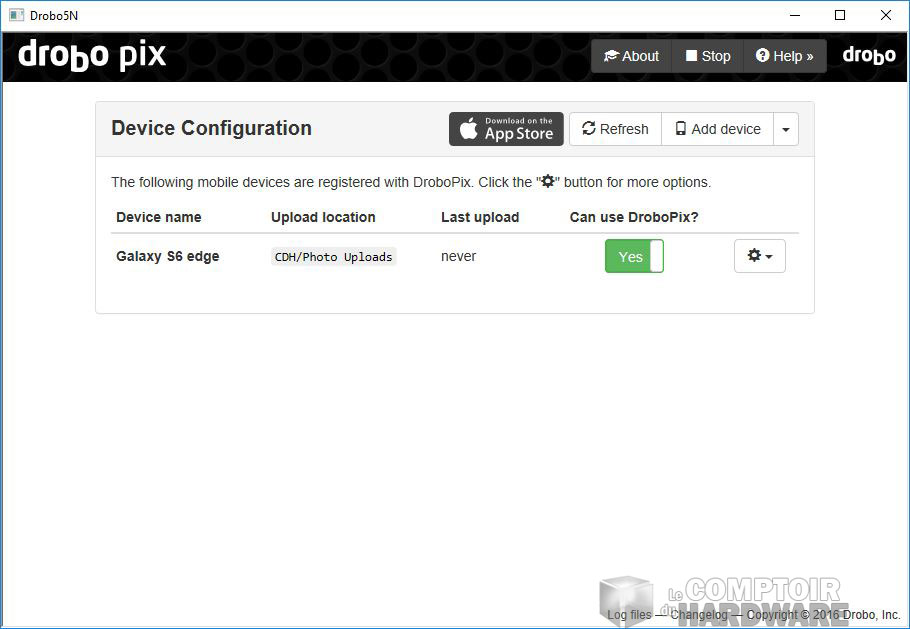Screen dimensions: 910x629
Task: Select the Galaxy S6 edge device name
Action: (x=167, y=256)
